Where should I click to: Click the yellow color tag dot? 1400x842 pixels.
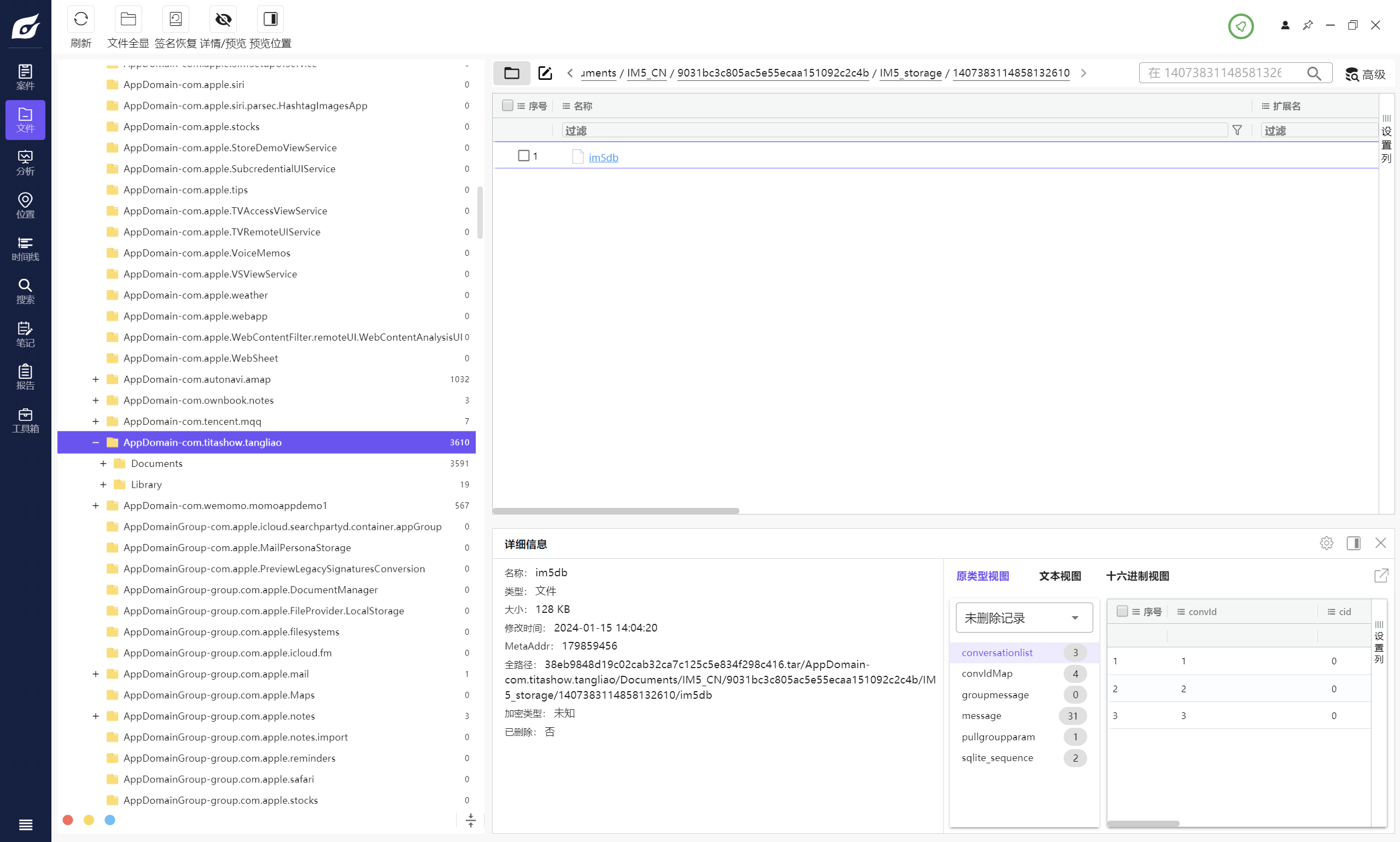point(89,820)
